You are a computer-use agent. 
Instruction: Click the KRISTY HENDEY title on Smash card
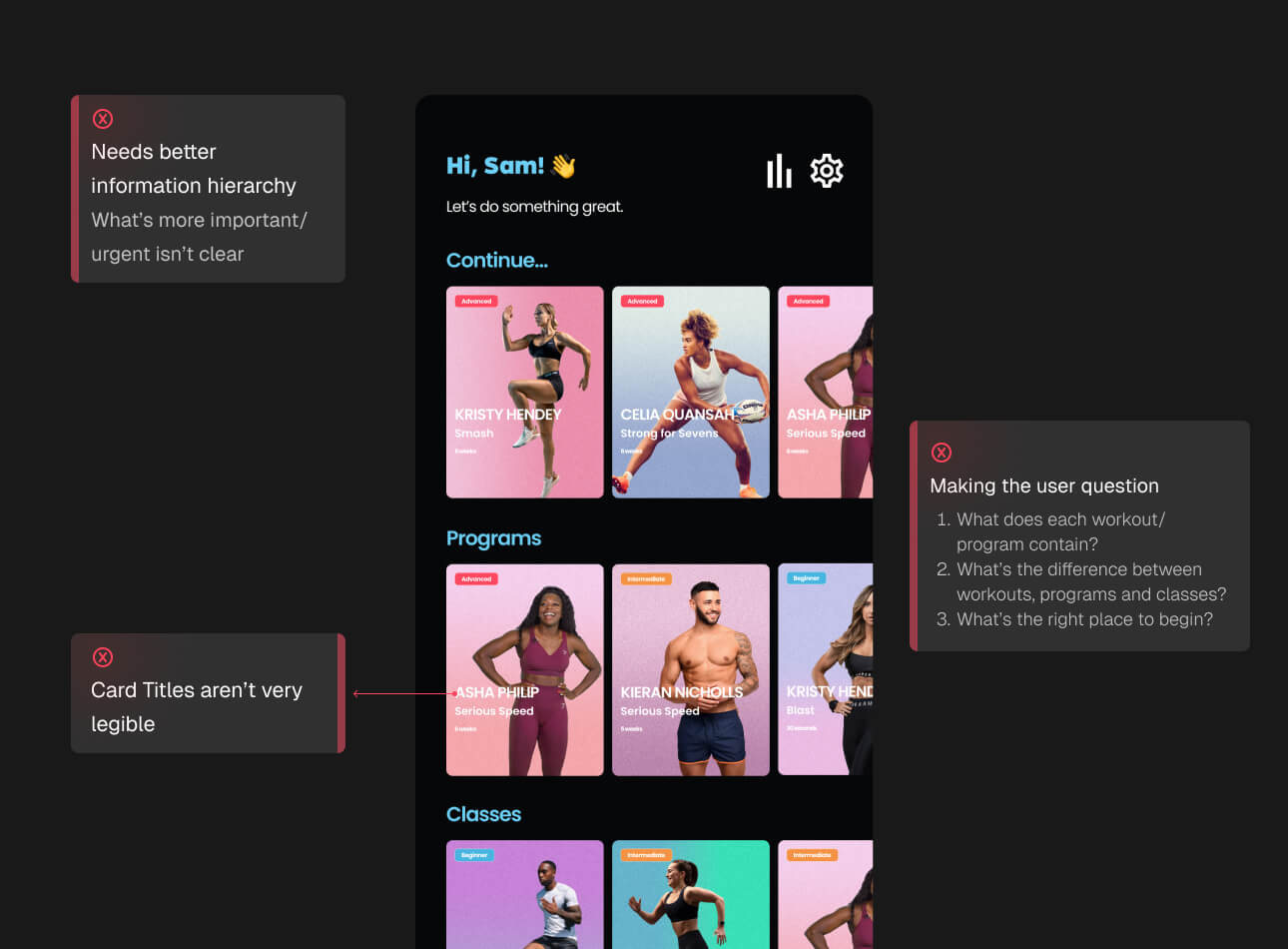pos(508,415)
